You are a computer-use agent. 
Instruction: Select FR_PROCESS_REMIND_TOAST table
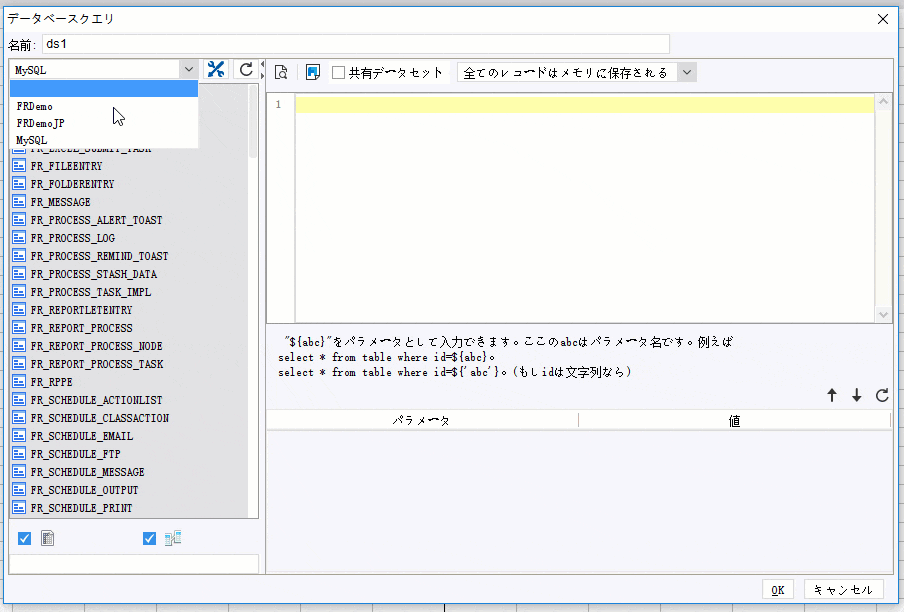coord(99,256)
